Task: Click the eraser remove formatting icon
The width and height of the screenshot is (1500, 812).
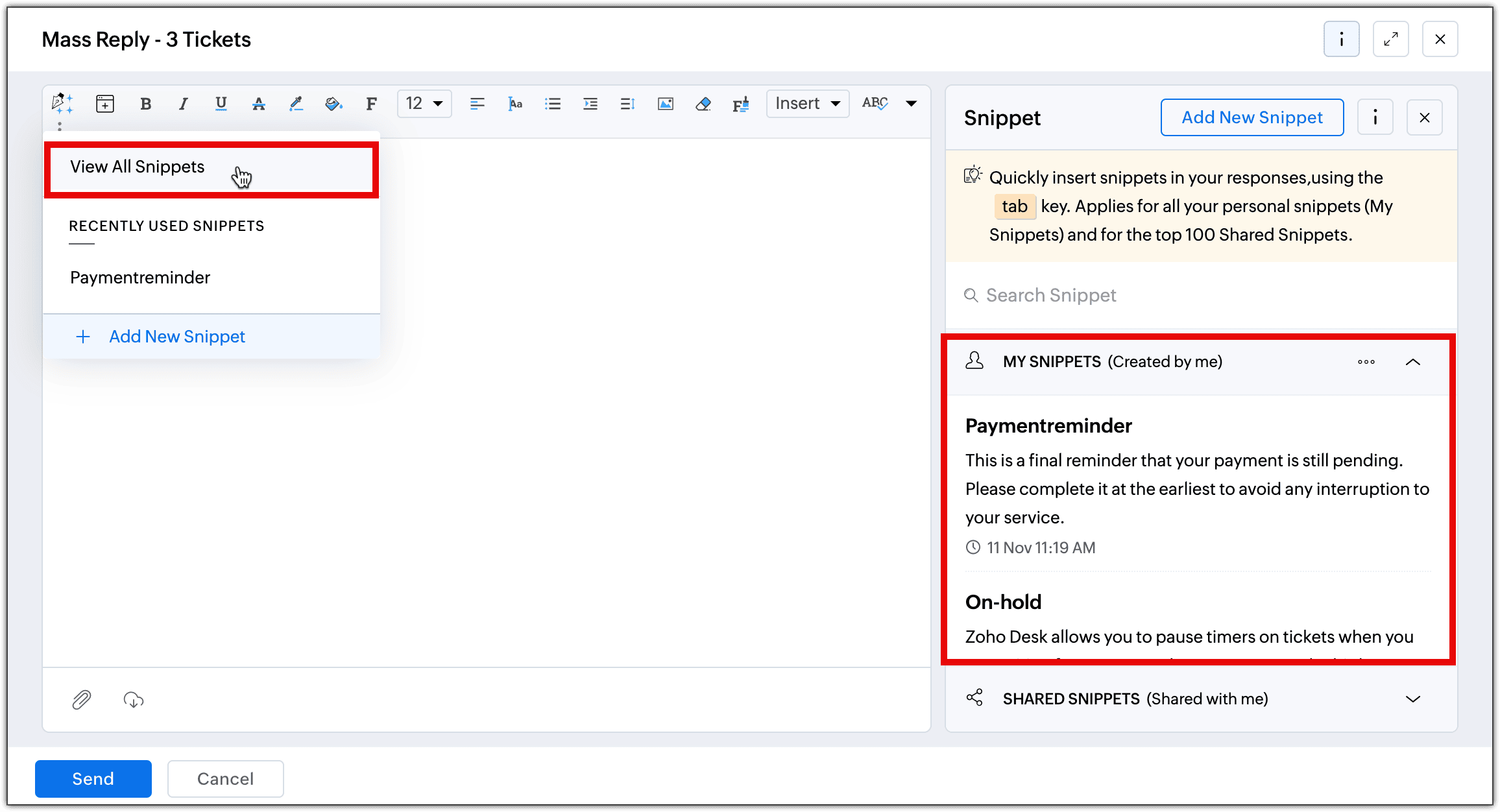Action: pyautogui.click(x=703, y=104)
